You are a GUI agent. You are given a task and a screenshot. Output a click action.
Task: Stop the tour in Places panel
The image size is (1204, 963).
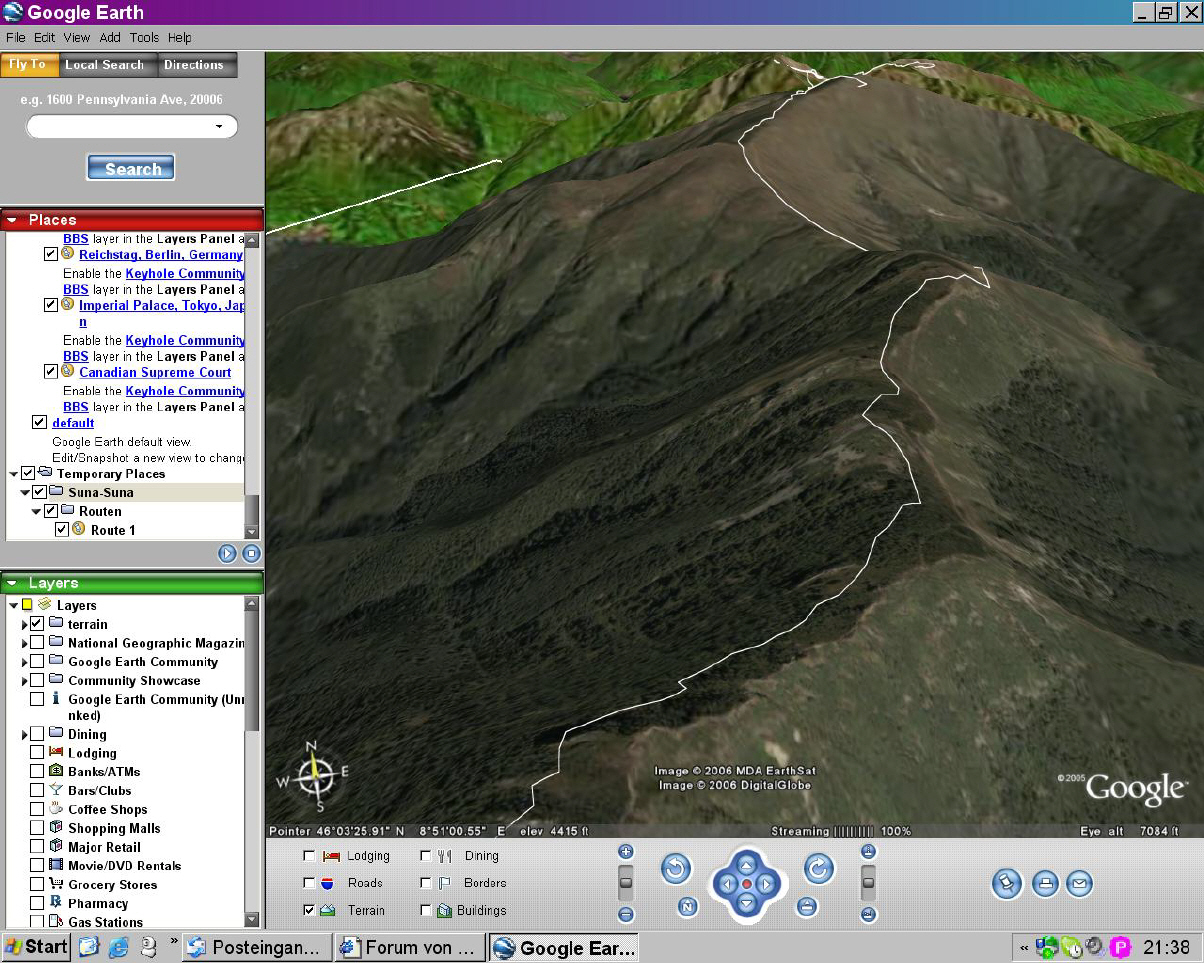click(x=251, y=553)
